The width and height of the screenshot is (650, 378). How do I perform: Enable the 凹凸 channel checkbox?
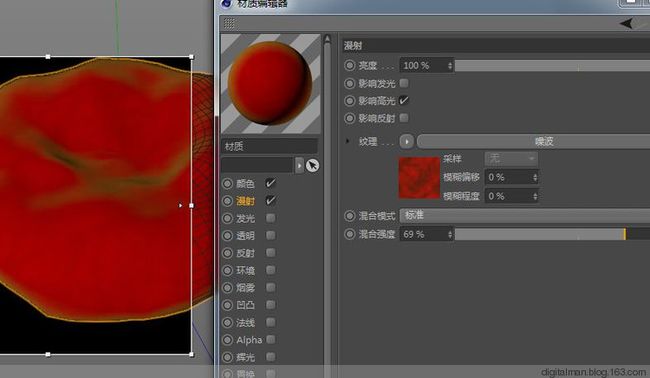[x=271, y=305]
